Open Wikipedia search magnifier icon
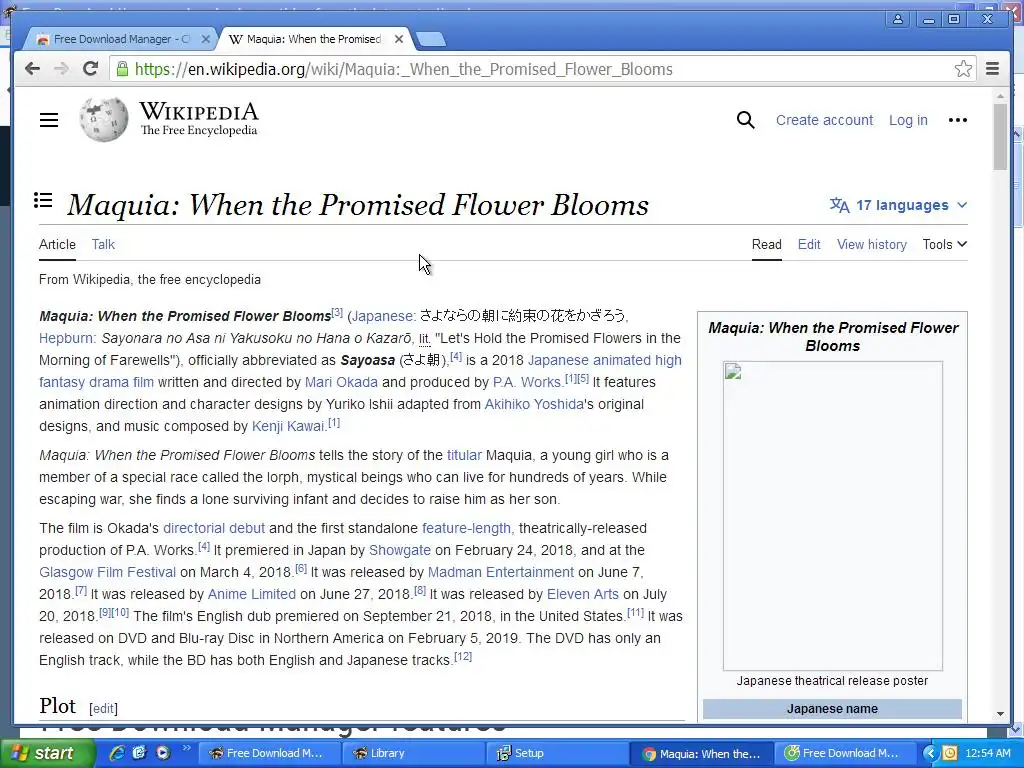The image size is (1024, 768). coord(745,120)
